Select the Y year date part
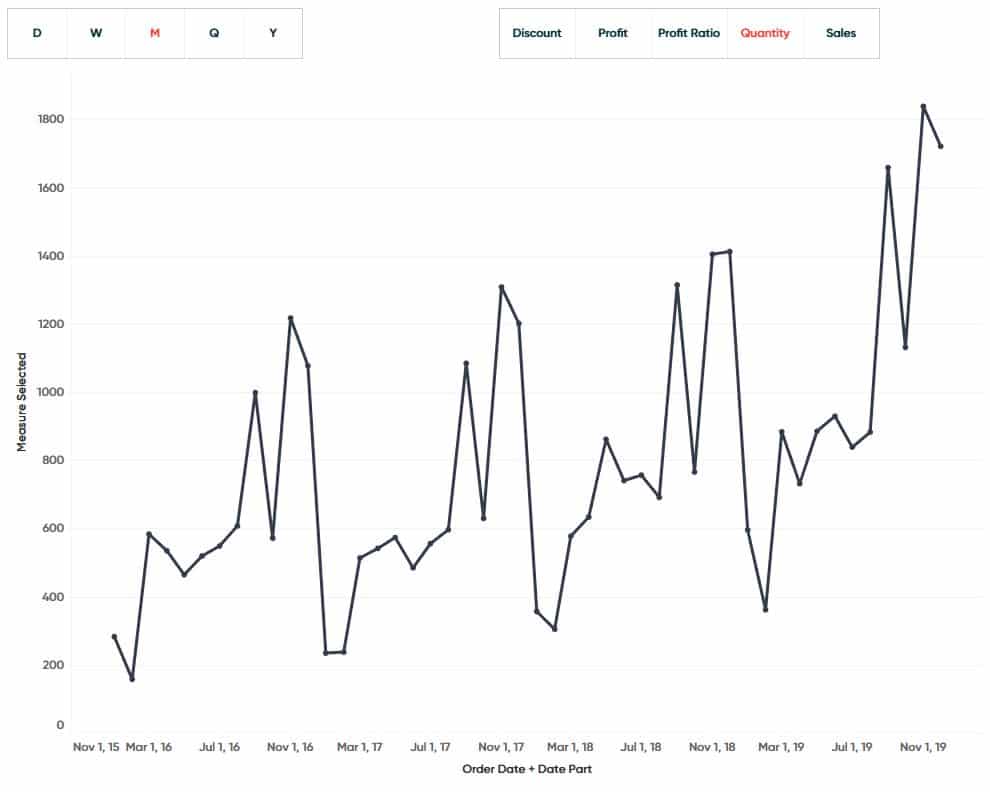 pos(273,33)
